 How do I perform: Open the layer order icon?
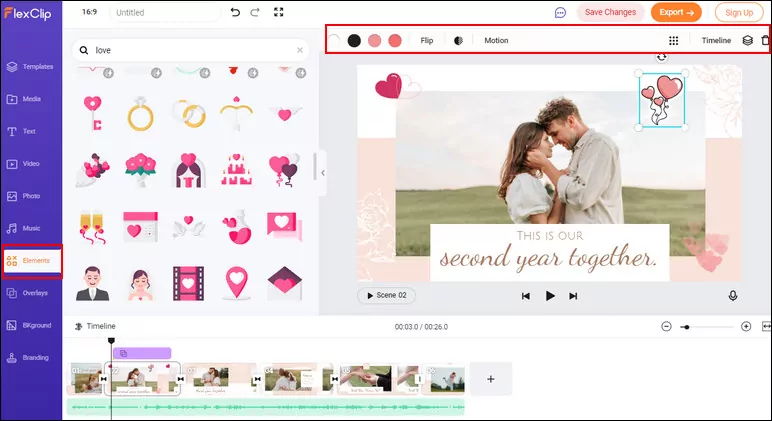pyautogui.click(x=747, y=40)
